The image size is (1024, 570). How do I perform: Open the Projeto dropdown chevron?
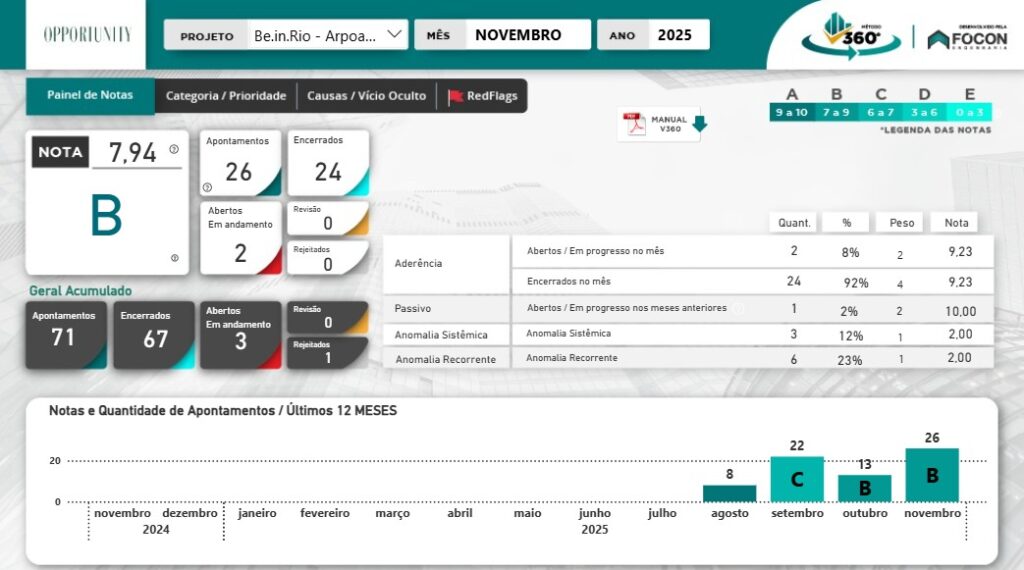394,34
